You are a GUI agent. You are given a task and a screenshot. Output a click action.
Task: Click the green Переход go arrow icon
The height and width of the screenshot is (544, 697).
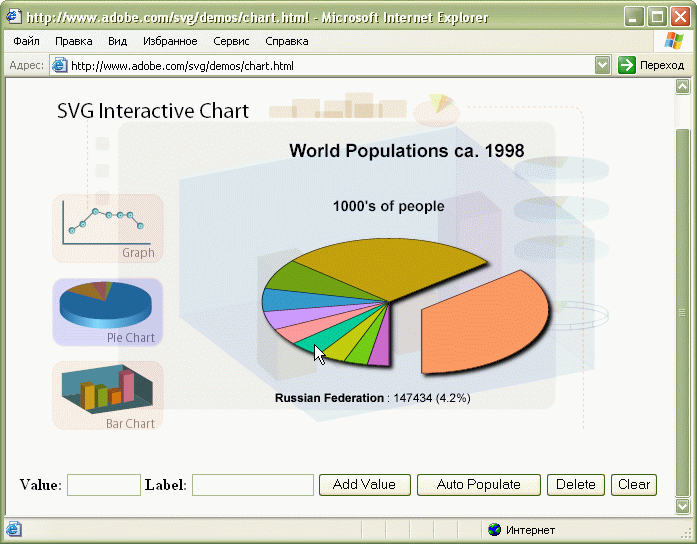(627, 66)
